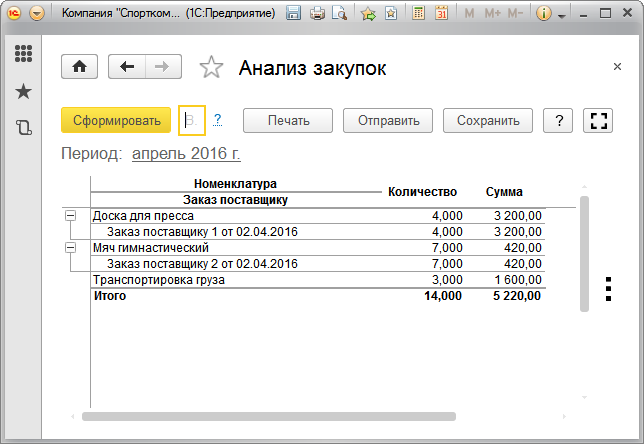Click the scroll up arrow of report
The width and height of the screenshot is (644, 444).
(x=584, y=186)
